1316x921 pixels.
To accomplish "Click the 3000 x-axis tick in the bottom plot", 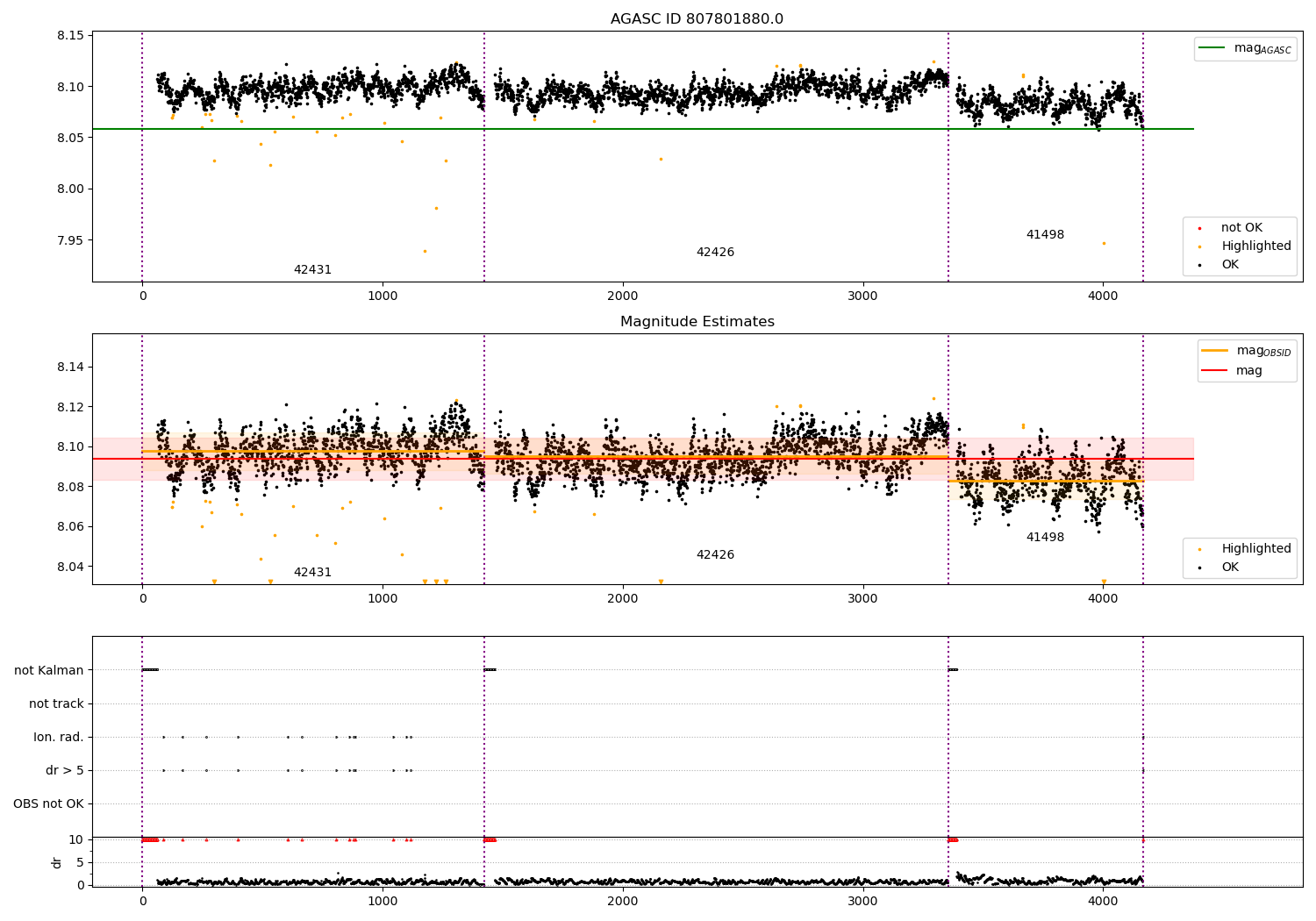I will [862, 901].
